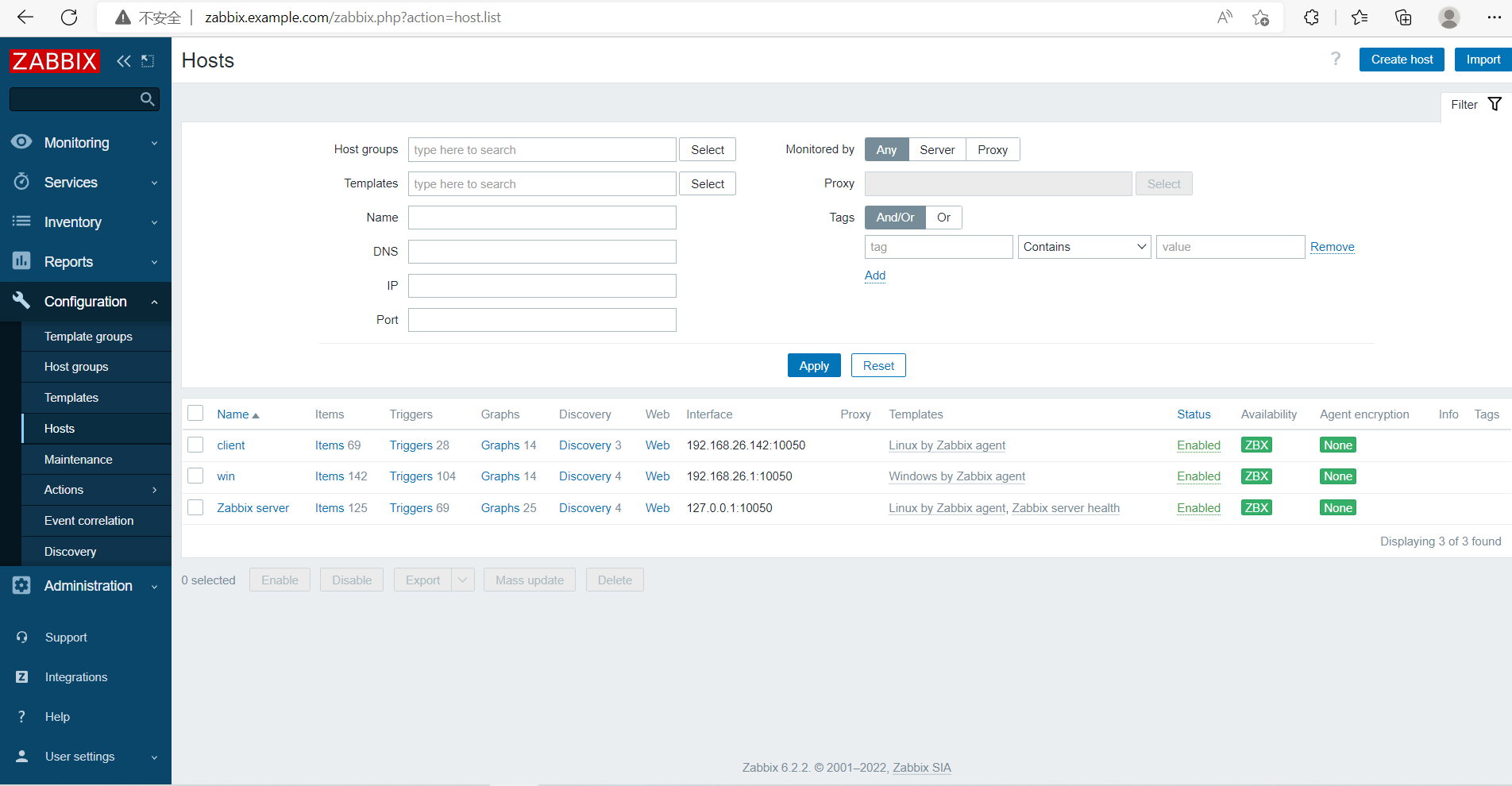This screenshot has width=1512, height=786.
Task: Click the Integrations Z icon
Action: (22, 677)
